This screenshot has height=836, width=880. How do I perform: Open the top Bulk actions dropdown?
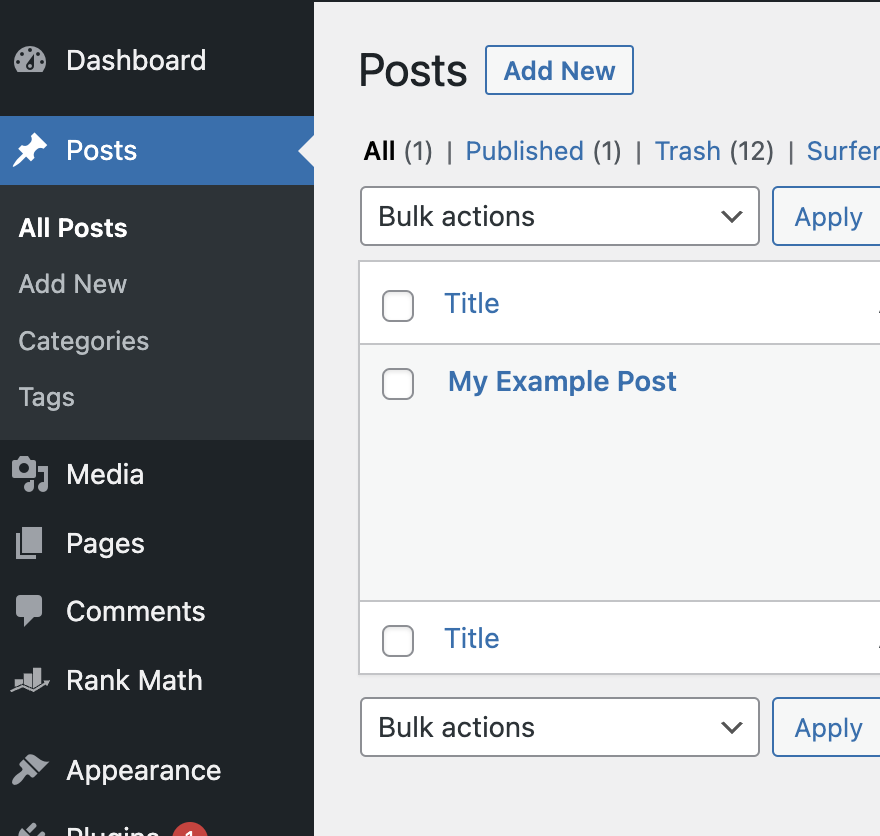tap(559, 216)
